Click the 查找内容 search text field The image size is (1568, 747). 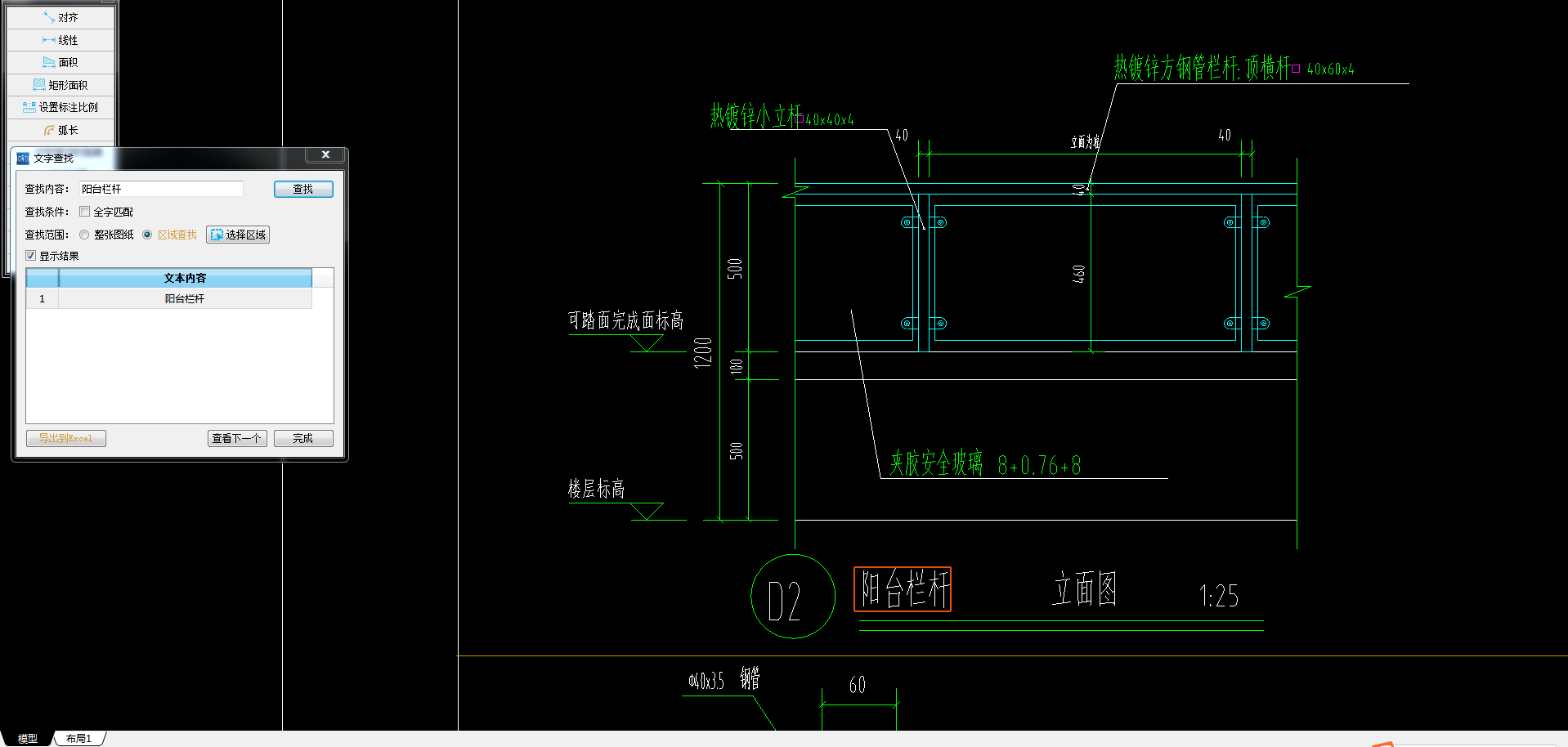click(x=161, y=189)
